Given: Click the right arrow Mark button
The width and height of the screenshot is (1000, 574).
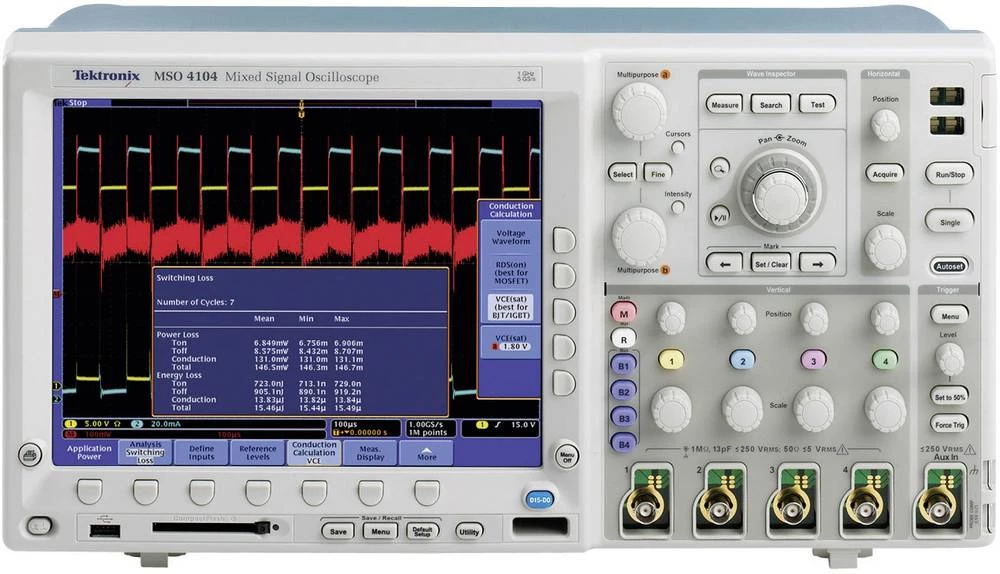Looking at the screenshot, I should (818, 263).
